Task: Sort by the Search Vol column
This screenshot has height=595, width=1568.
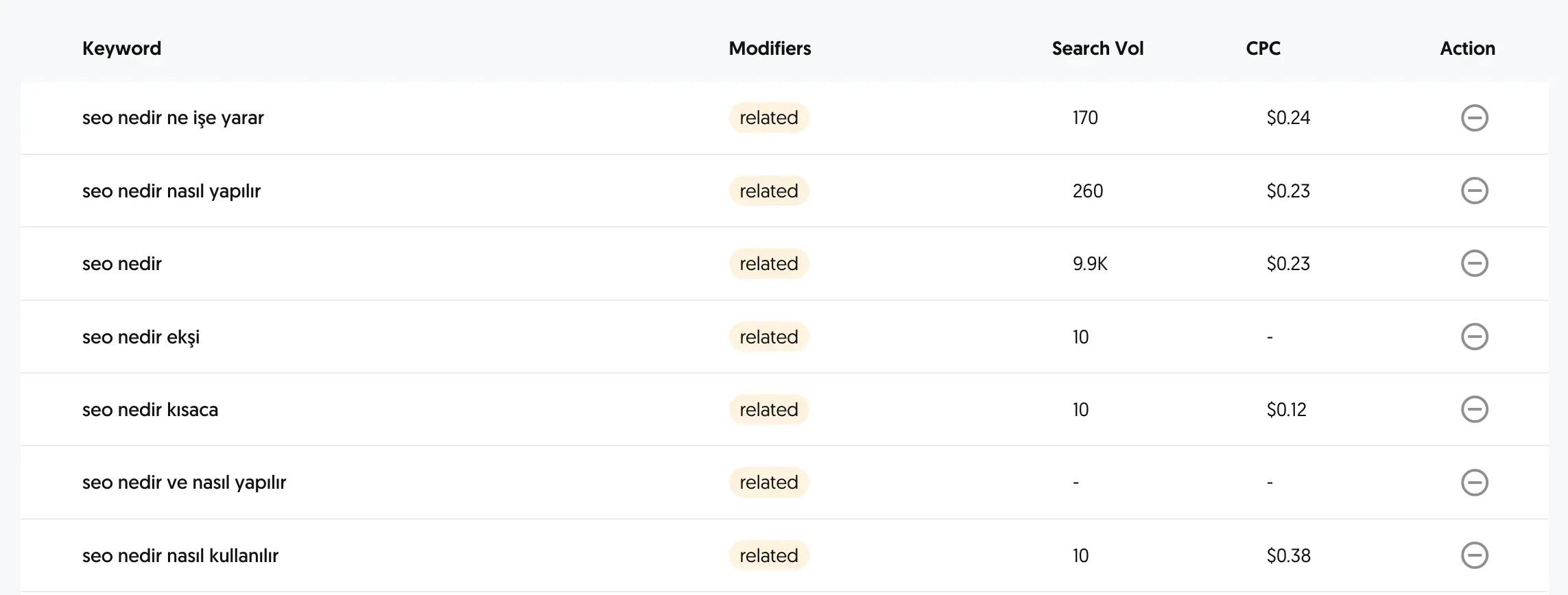Action: 1097,49
